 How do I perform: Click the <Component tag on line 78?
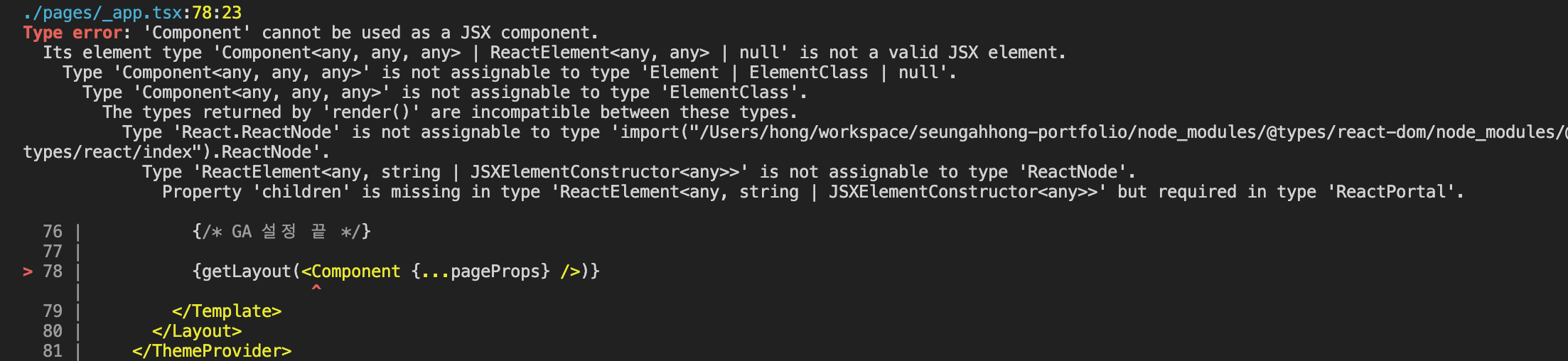pos(351,271)
